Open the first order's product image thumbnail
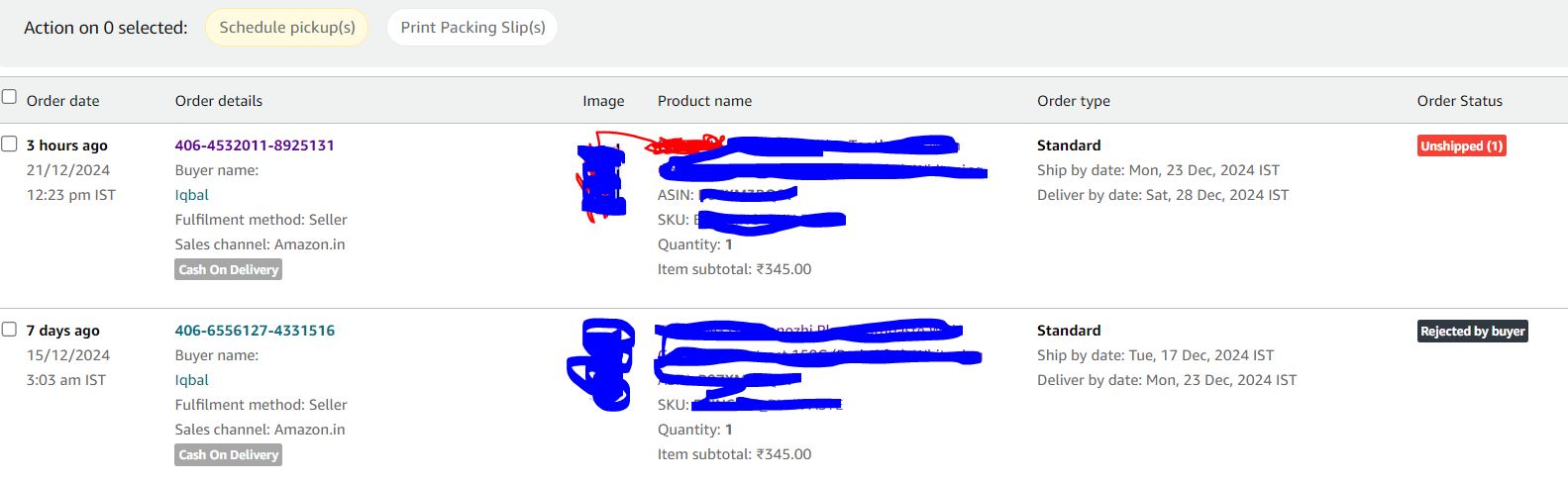This screenshot has width=1568, height=483. click(603, 180)
